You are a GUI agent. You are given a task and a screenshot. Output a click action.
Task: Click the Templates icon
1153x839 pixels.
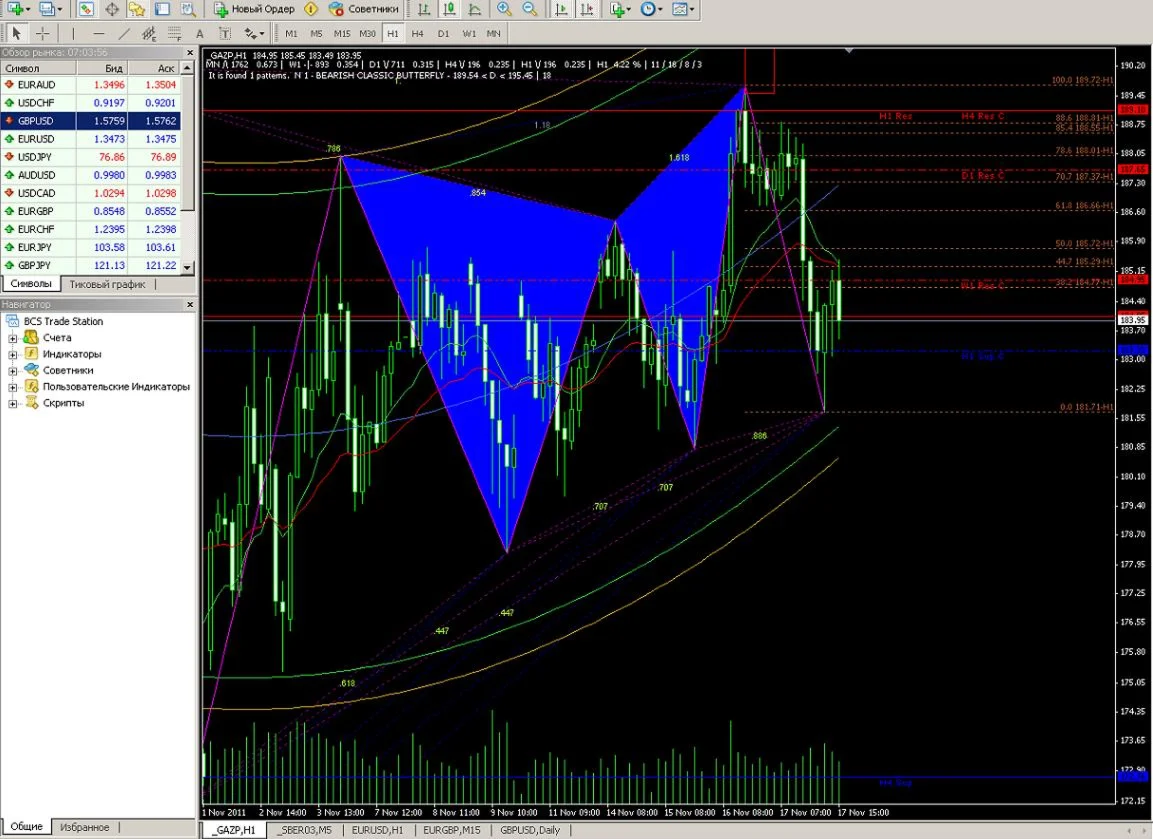[680, 9]
